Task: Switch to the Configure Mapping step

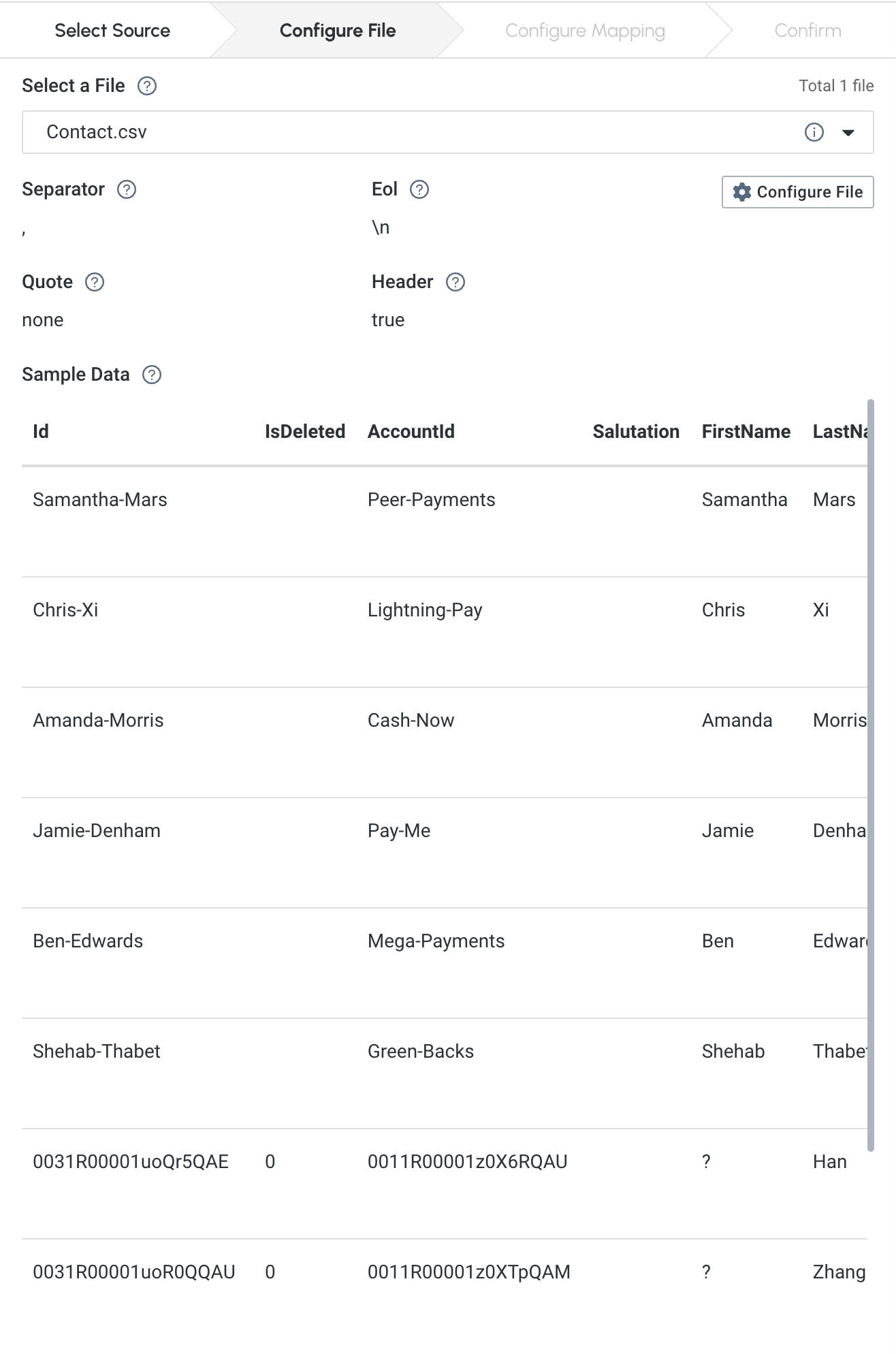Action: point(585,31)
